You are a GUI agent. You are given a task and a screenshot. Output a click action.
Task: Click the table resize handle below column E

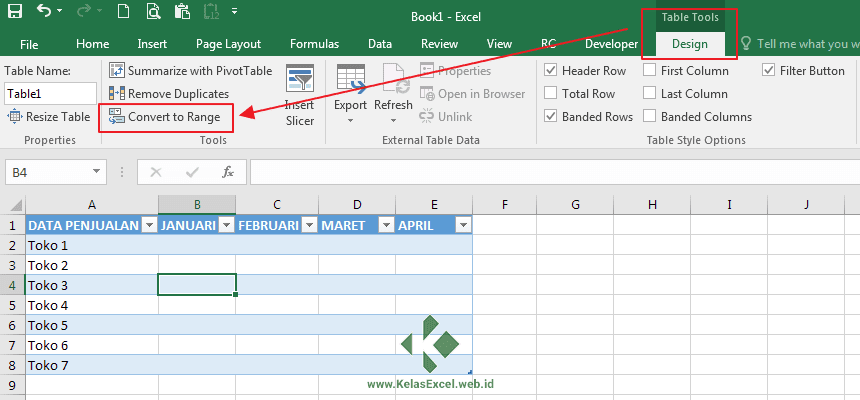click(470, 373)
